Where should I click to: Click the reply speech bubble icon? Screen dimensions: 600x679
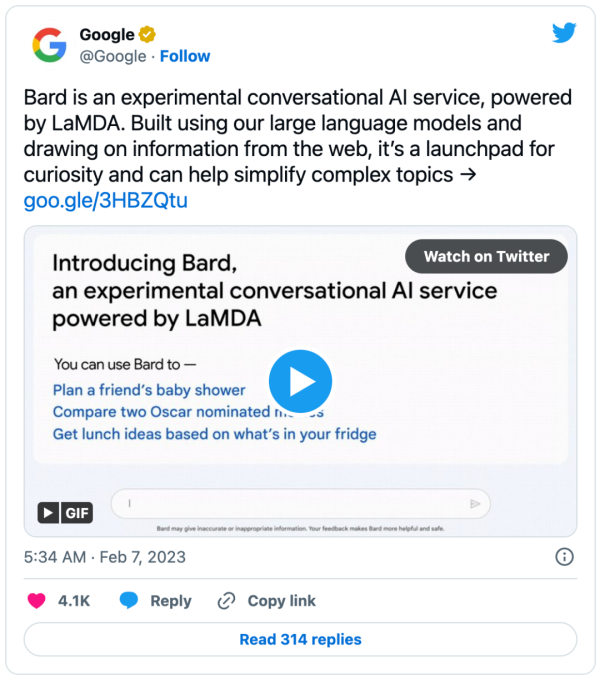(x=129, y=601)
